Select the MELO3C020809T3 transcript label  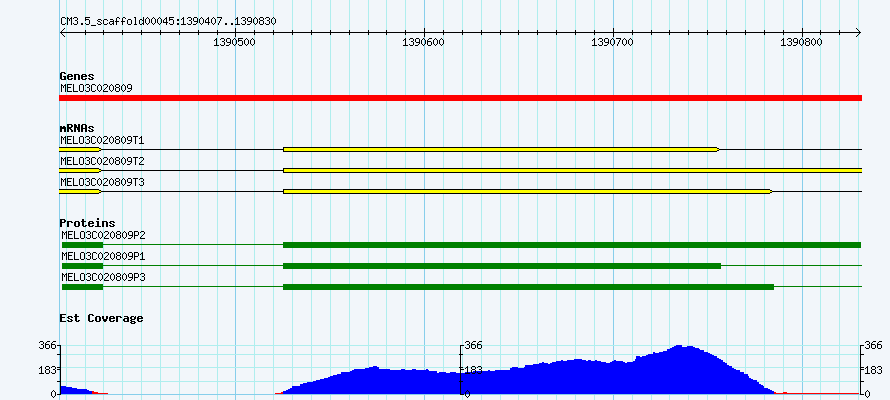coord(102,182)
